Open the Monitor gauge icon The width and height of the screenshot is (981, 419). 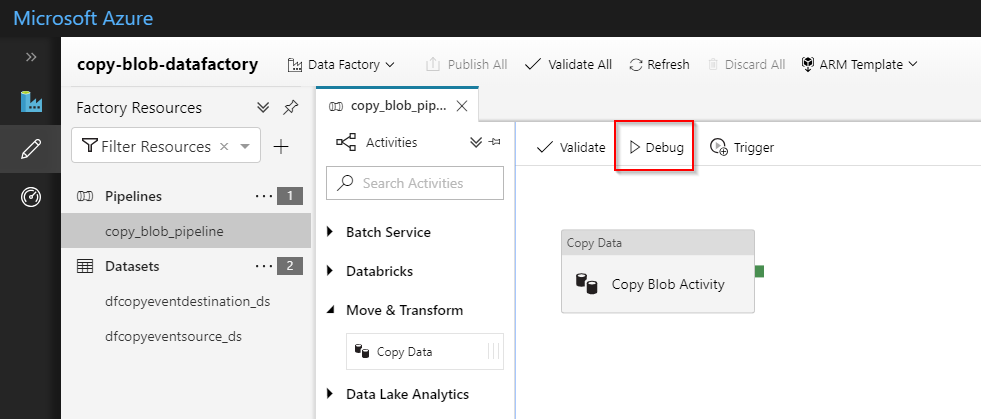click(31, 197)
